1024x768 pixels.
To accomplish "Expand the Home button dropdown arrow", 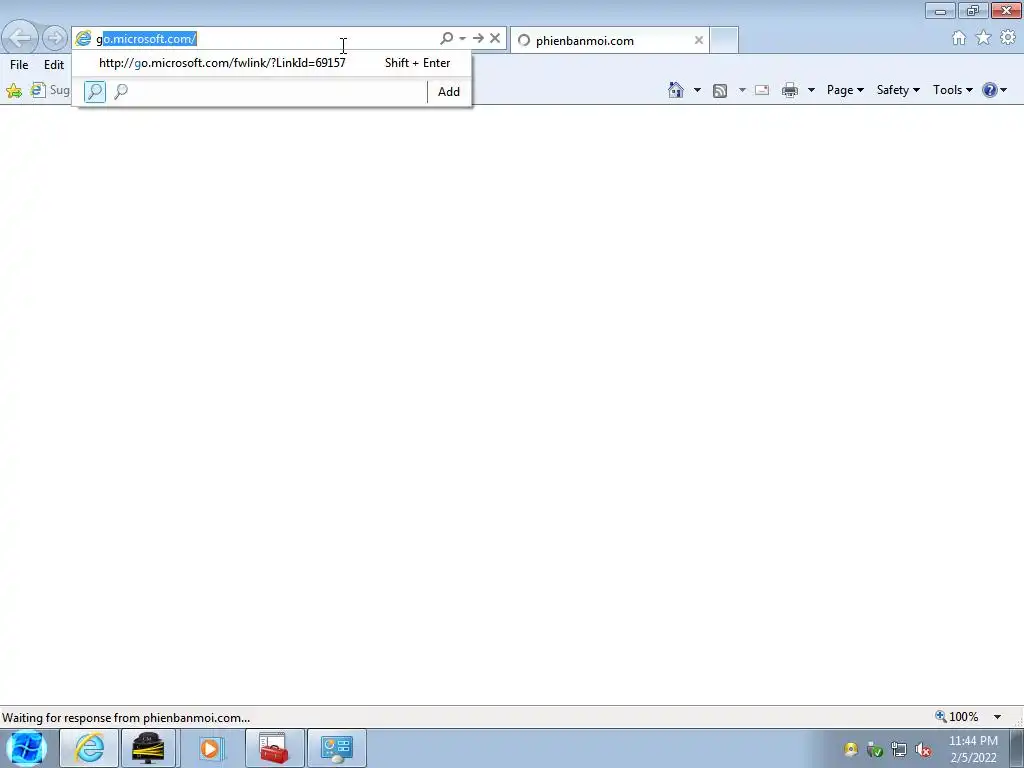I will click(697, 90).
